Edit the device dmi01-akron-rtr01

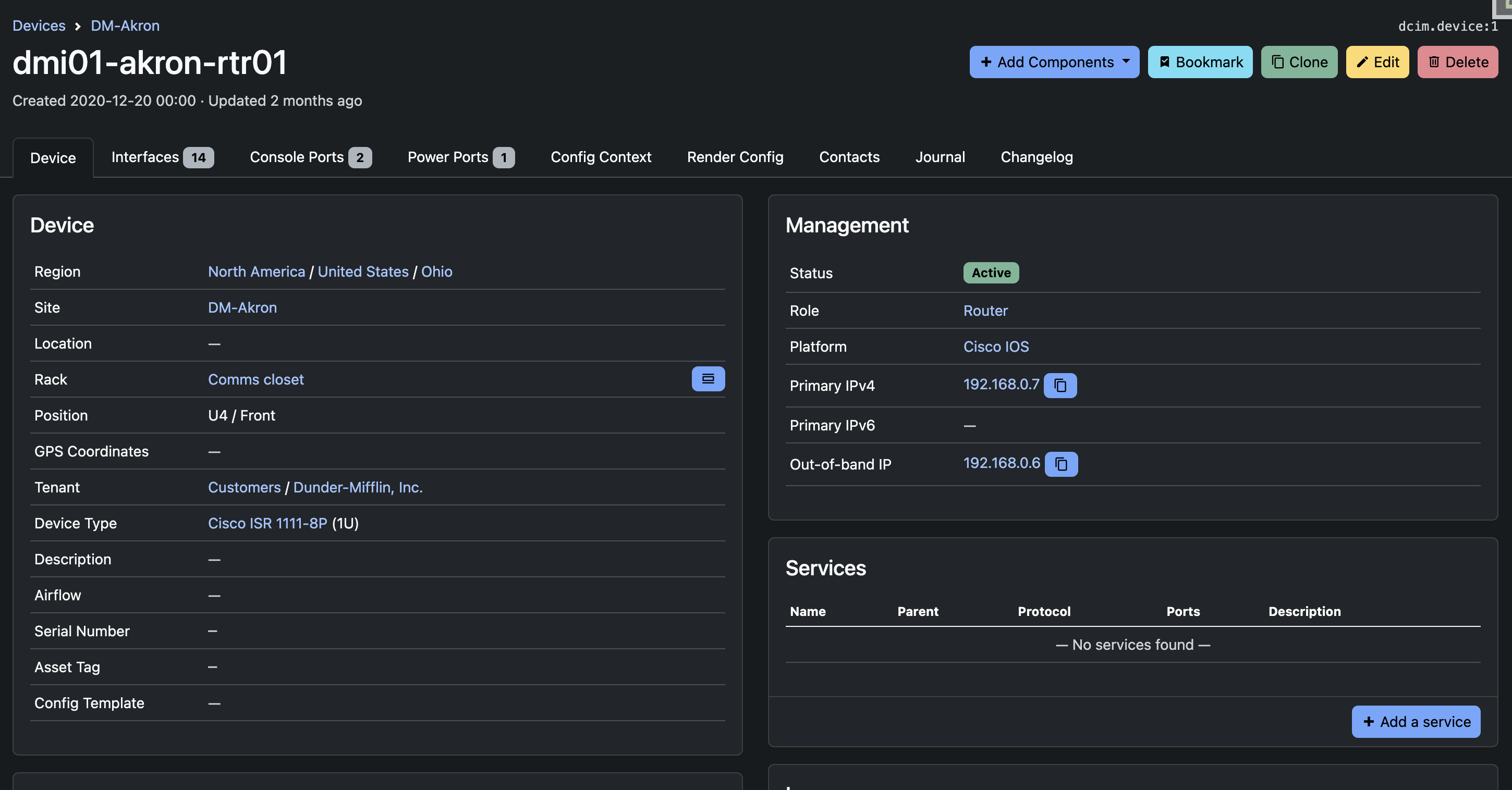point(1377,62)
